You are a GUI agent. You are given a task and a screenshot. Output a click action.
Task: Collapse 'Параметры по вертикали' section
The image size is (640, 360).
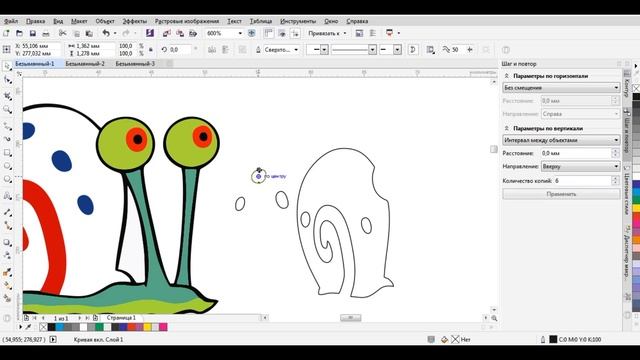(507, 128)
